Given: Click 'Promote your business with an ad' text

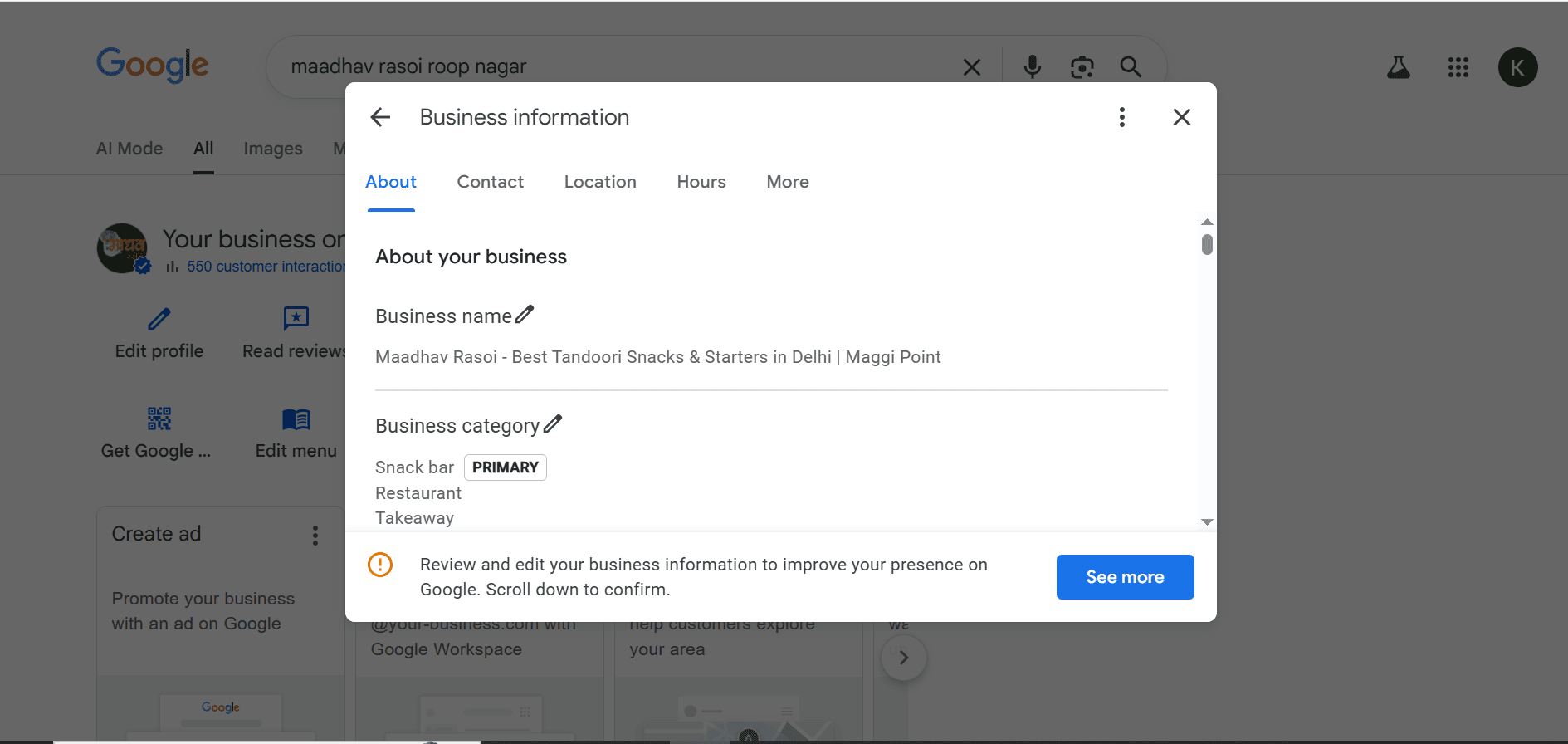Looking at the screenshot, I should tap(203, 611).
